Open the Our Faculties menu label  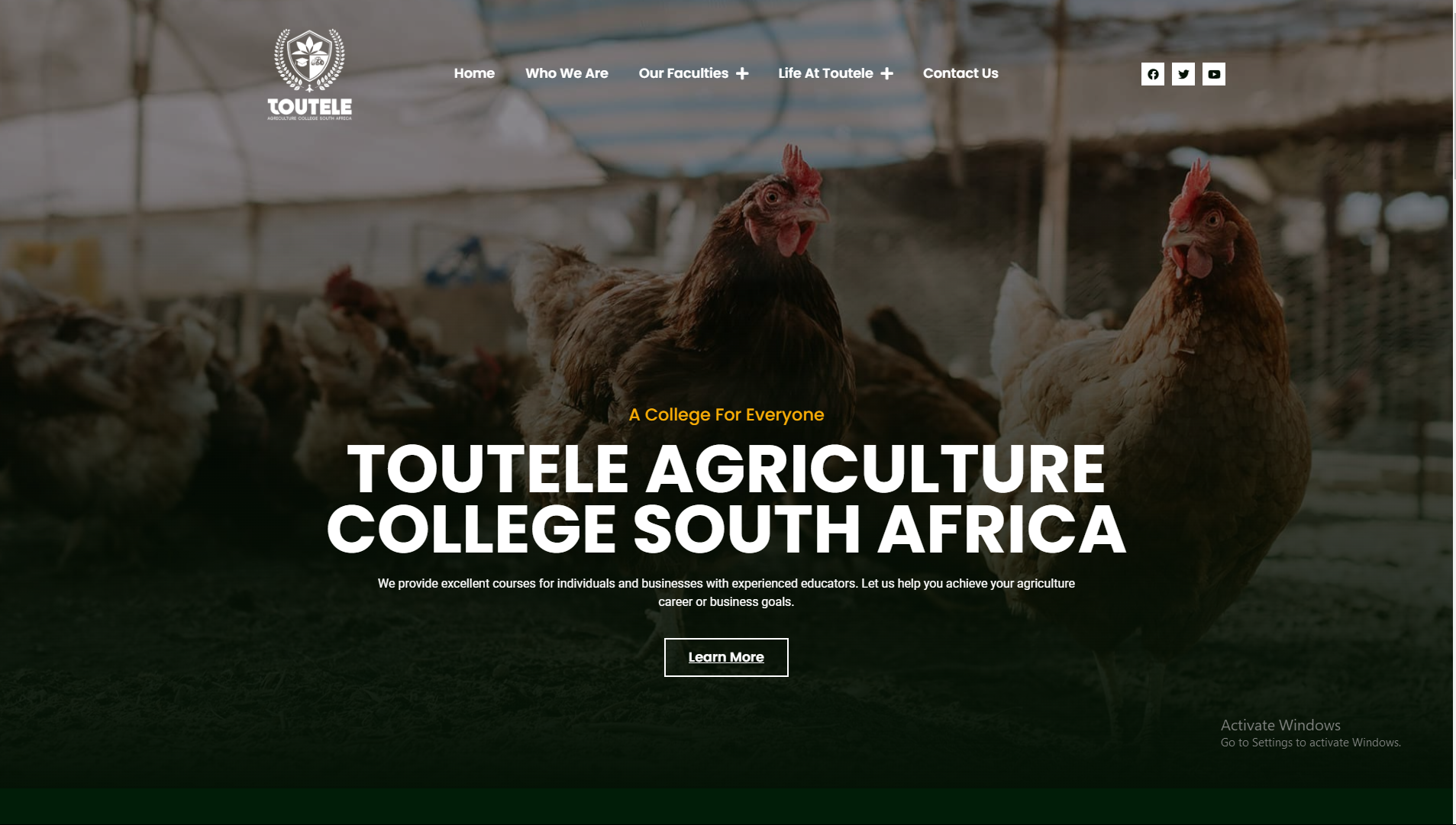tap(683, 73)
